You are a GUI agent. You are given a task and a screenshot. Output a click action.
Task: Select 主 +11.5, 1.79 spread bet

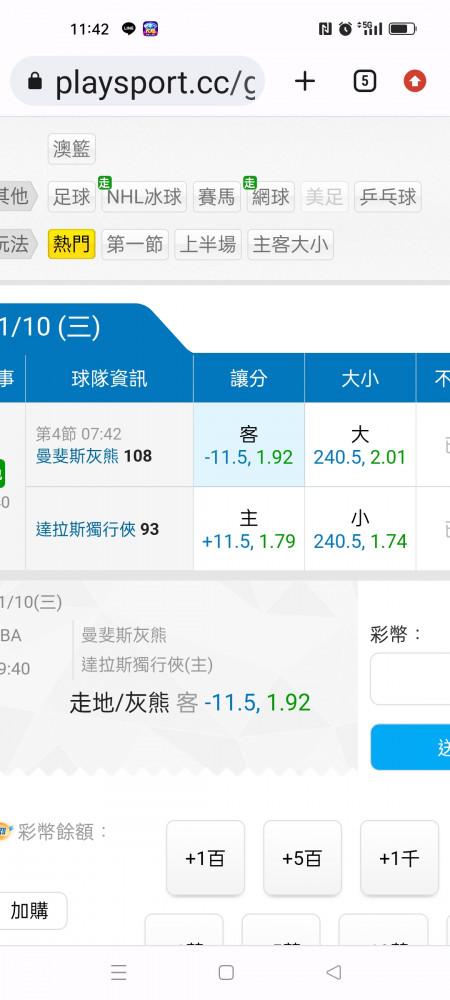[249, 529]
